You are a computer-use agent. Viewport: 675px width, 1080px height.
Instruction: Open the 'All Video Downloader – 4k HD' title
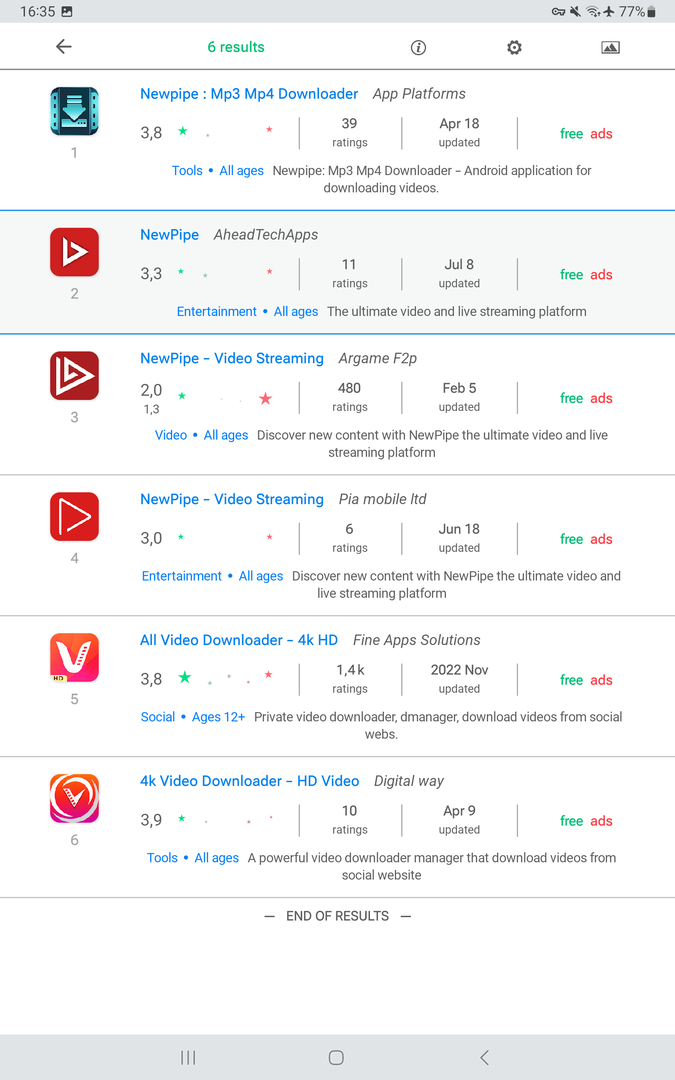239,640
